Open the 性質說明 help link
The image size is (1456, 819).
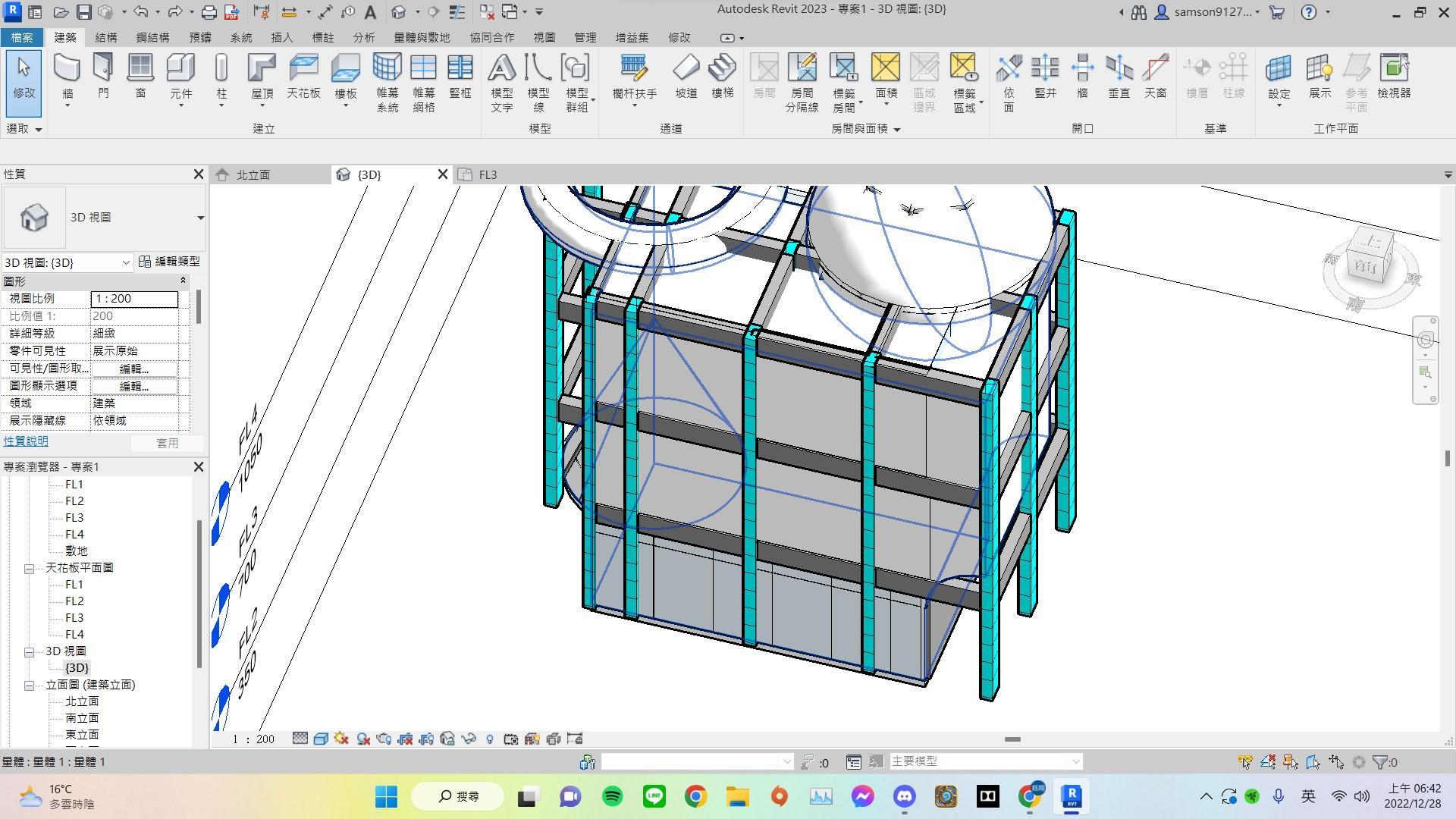pos(25,441)
